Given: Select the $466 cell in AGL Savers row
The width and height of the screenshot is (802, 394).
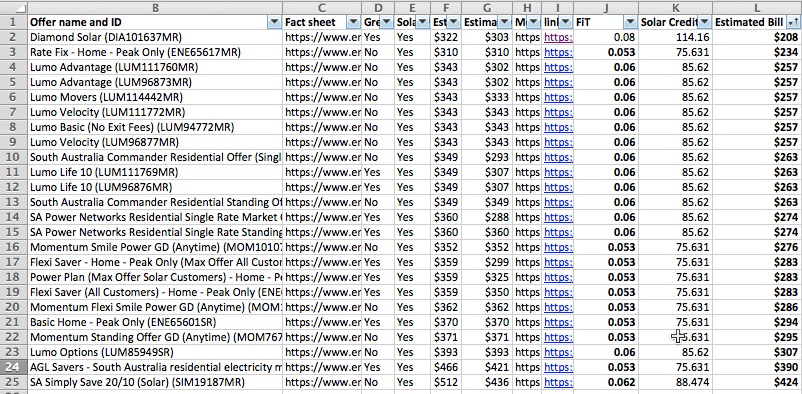Looking at the screenshot, I should (x=446, y=367).
